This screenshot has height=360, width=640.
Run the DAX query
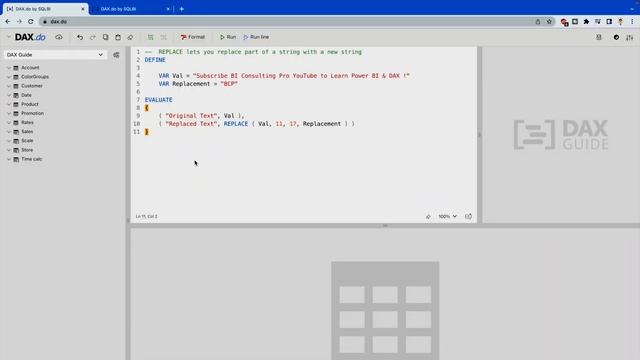click(x=228, y=37)
